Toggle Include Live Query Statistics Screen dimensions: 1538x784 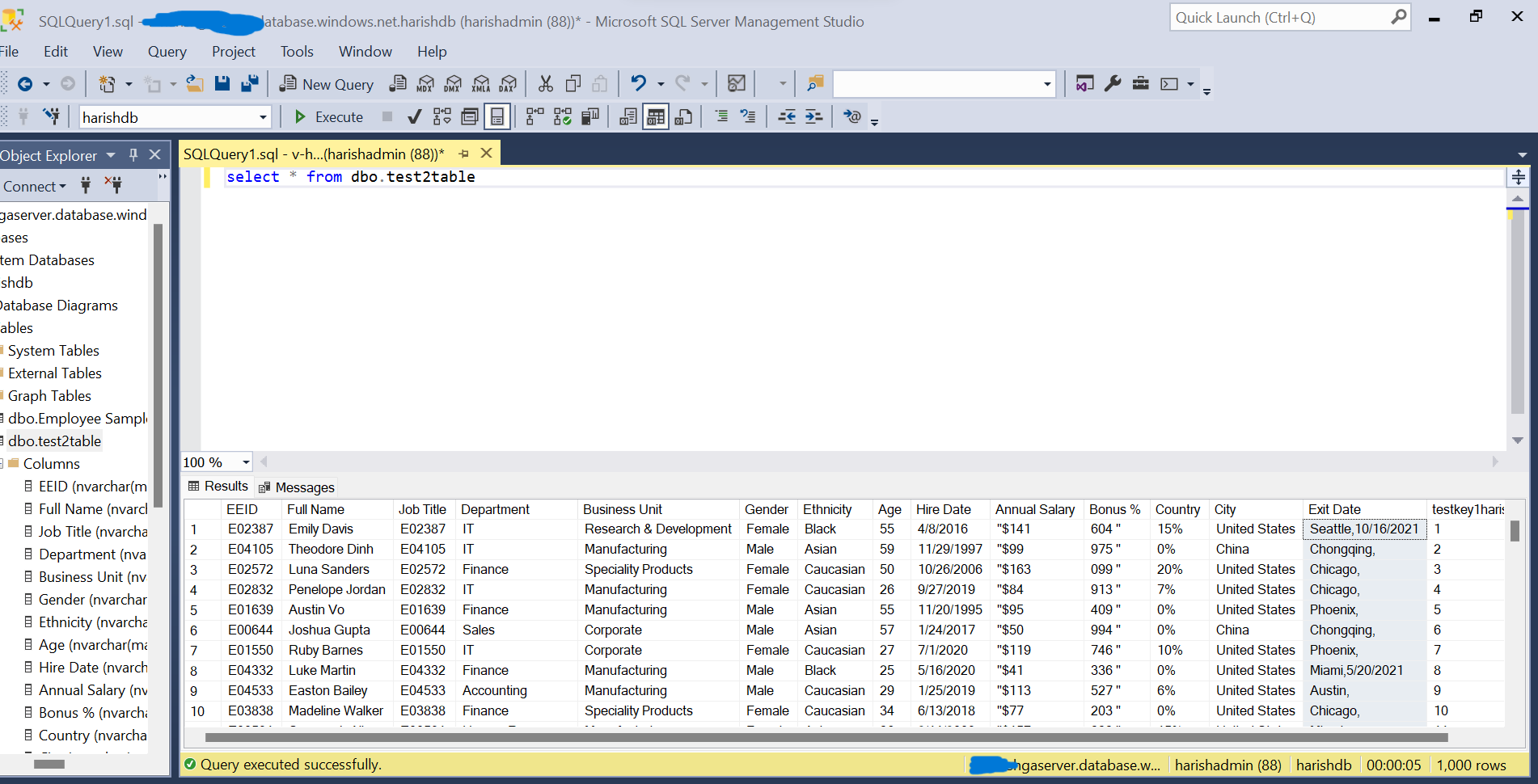(x=563, y=117)
